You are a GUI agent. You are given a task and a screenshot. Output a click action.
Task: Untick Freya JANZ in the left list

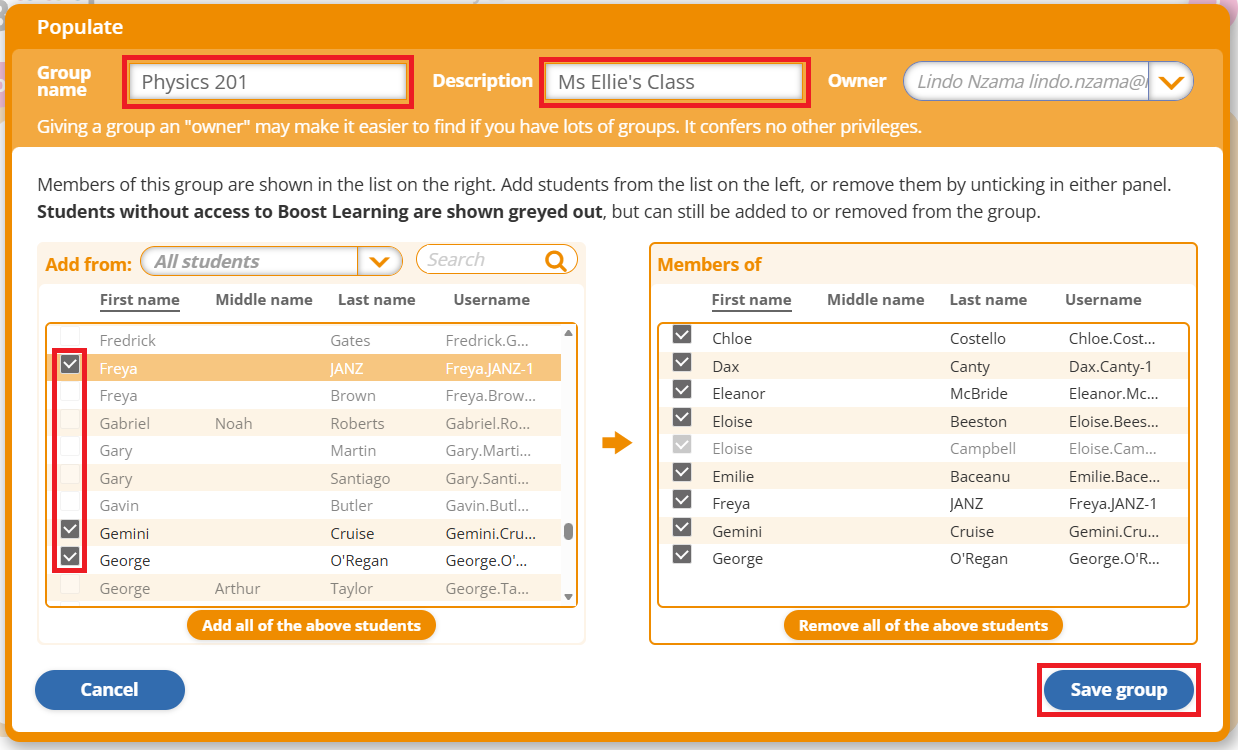[70, 366]
